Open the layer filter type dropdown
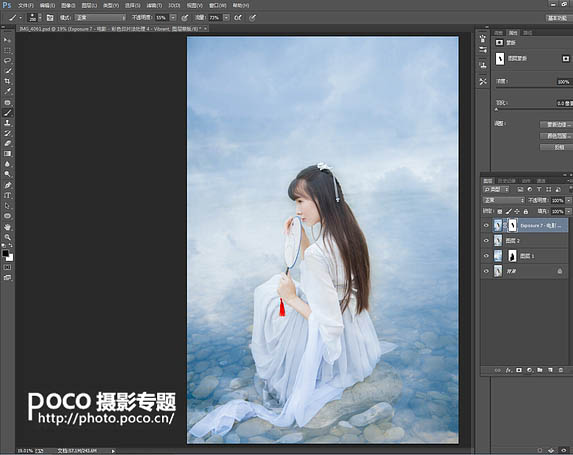The height and width of the screenshot is (455, 573). tap(496, 189)
